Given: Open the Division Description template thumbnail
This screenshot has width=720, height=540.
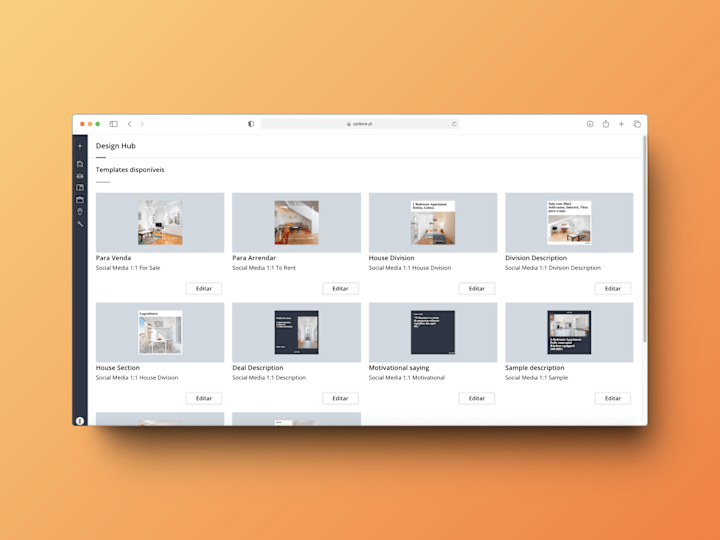Looking at the screenshot, I should click(x=569, y=223).
